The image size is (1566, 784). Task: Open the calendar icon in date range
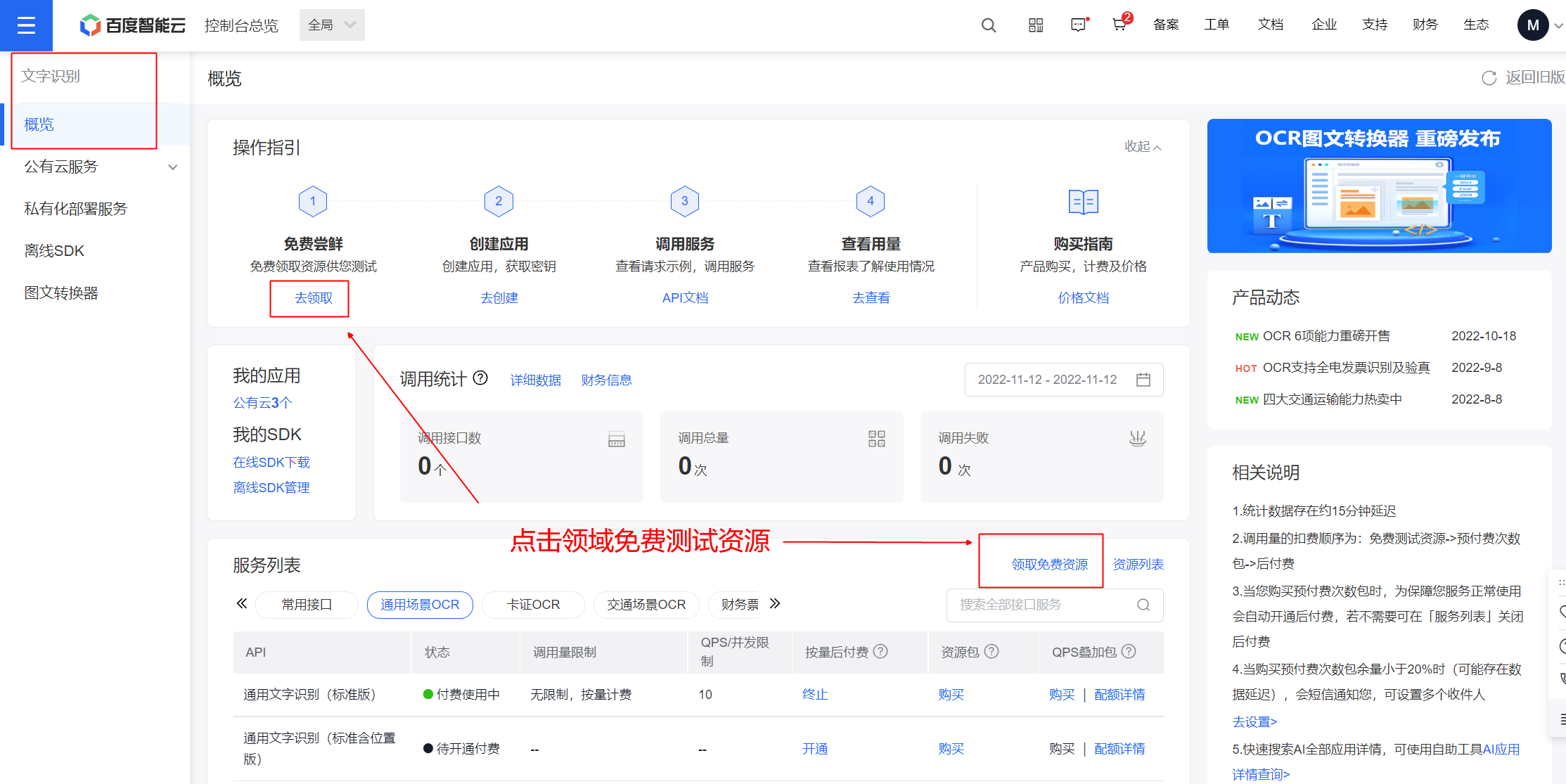(1143, 380)
